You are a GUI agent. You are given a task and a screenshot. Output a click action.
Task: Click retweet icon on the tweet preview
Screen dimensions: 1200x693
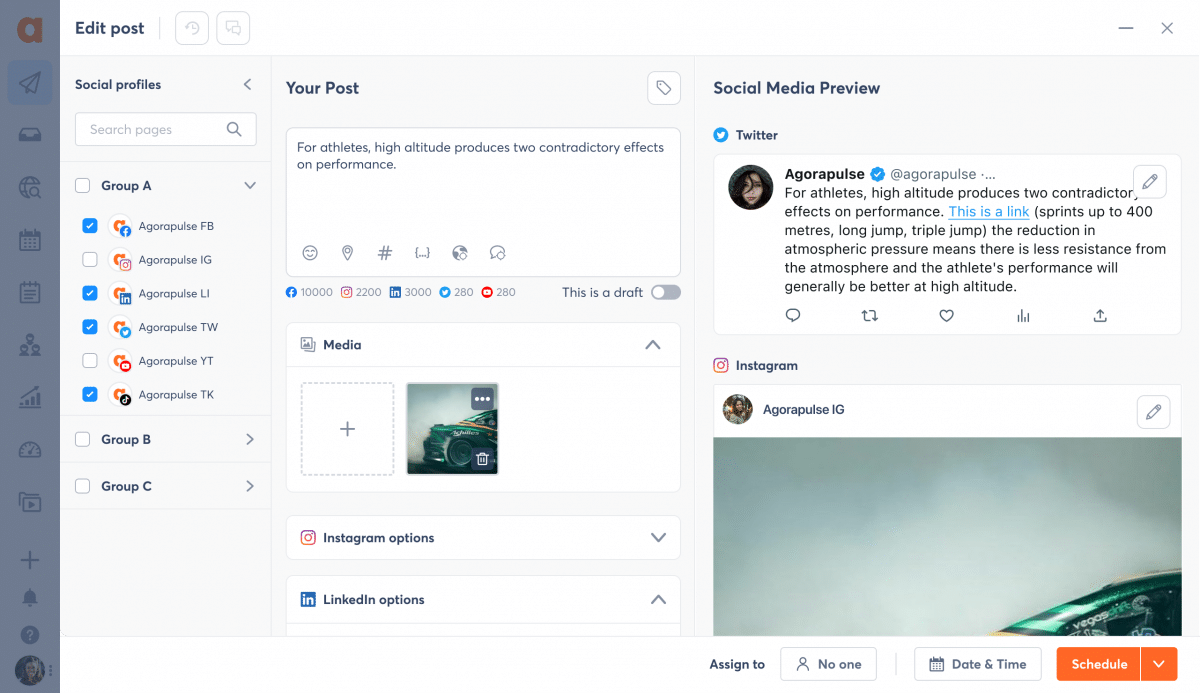click(870, 316)
